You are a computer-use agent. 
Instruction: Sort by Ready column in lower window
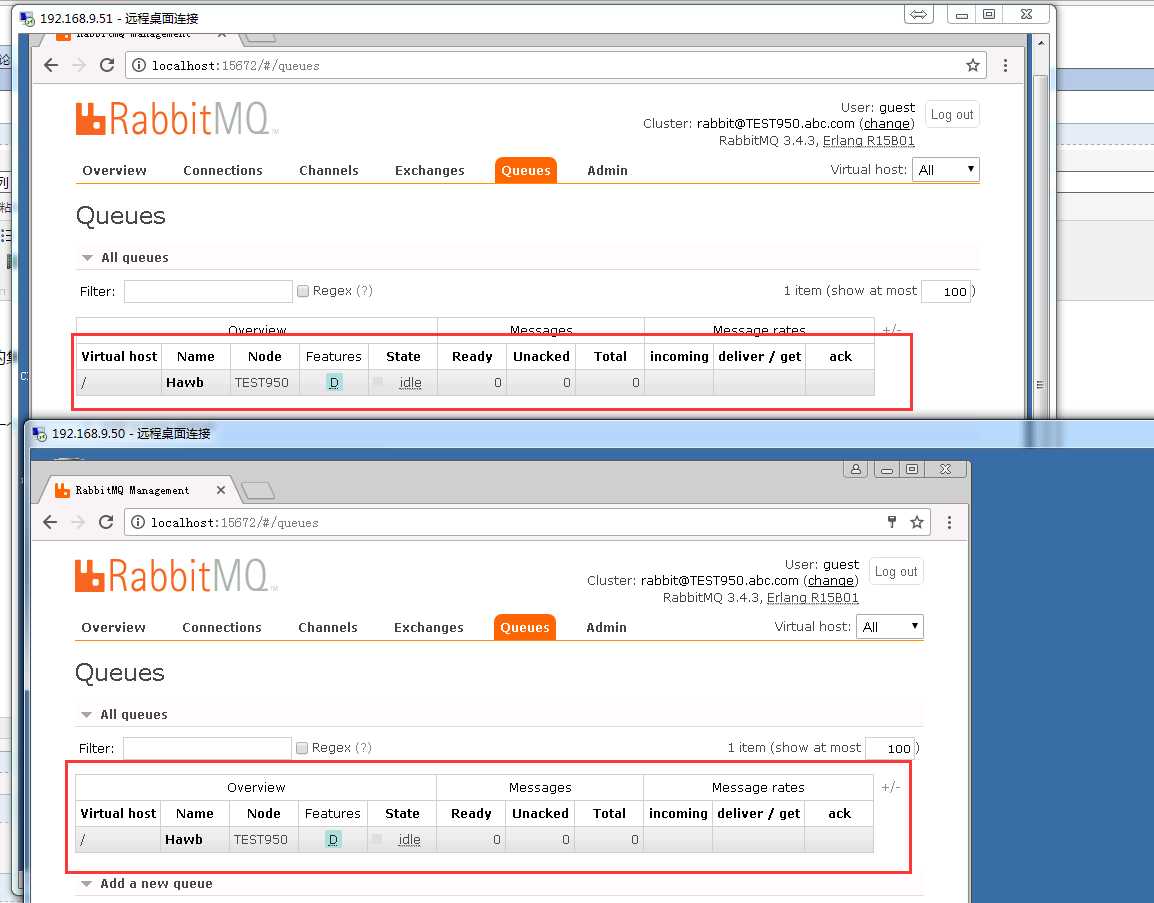pyautogui.click(x=471, y=814)
